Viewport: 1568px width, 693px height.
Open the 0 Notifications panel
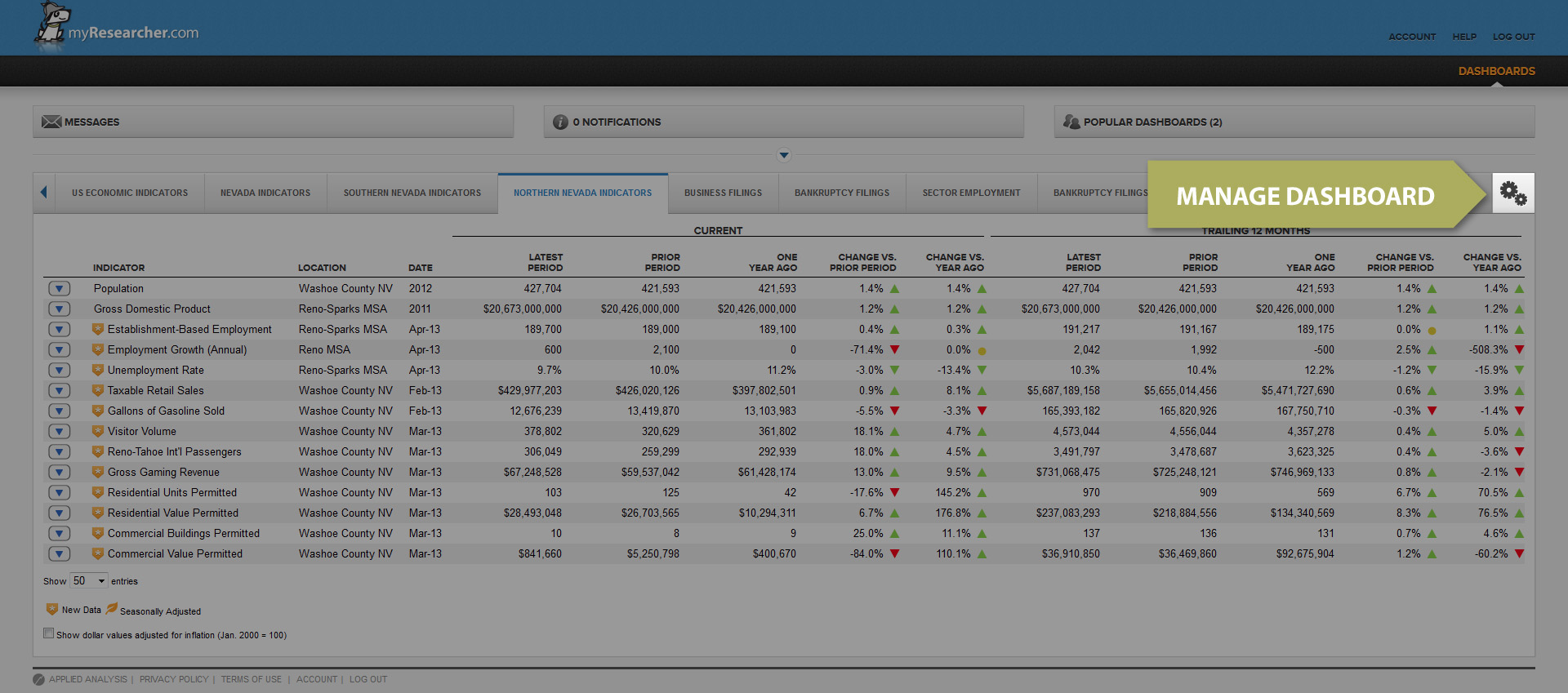pos(783,122)
